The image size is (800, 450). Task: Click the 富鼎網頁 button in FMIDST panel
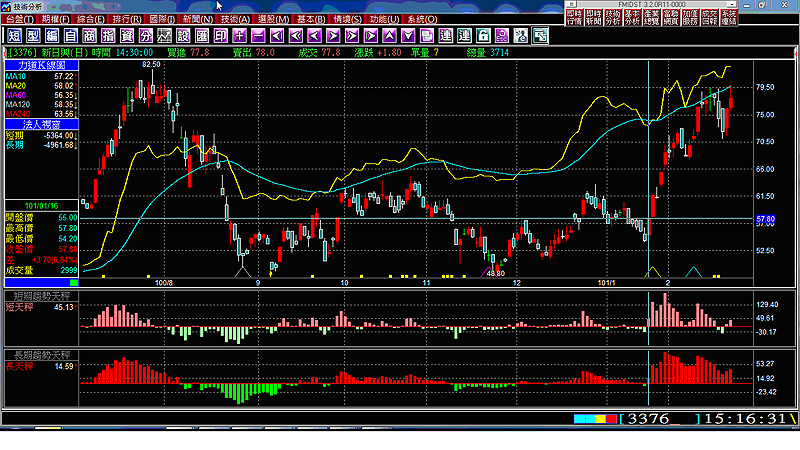point(671,17)
